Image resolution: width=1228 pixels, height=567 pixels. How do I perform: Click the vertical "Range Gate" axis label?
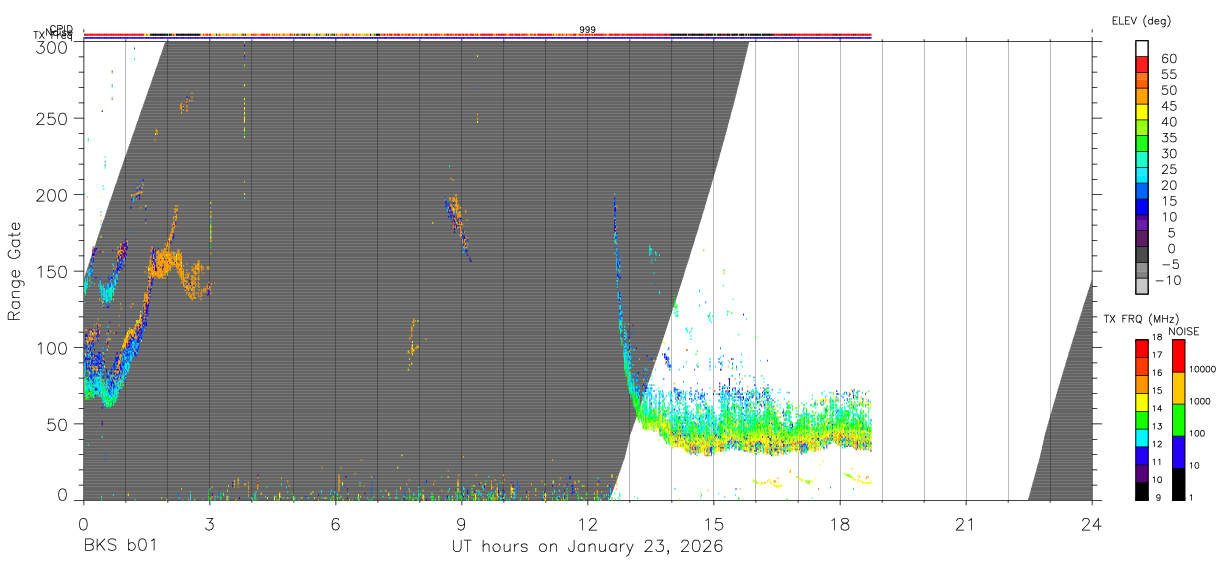pos(15,271)
